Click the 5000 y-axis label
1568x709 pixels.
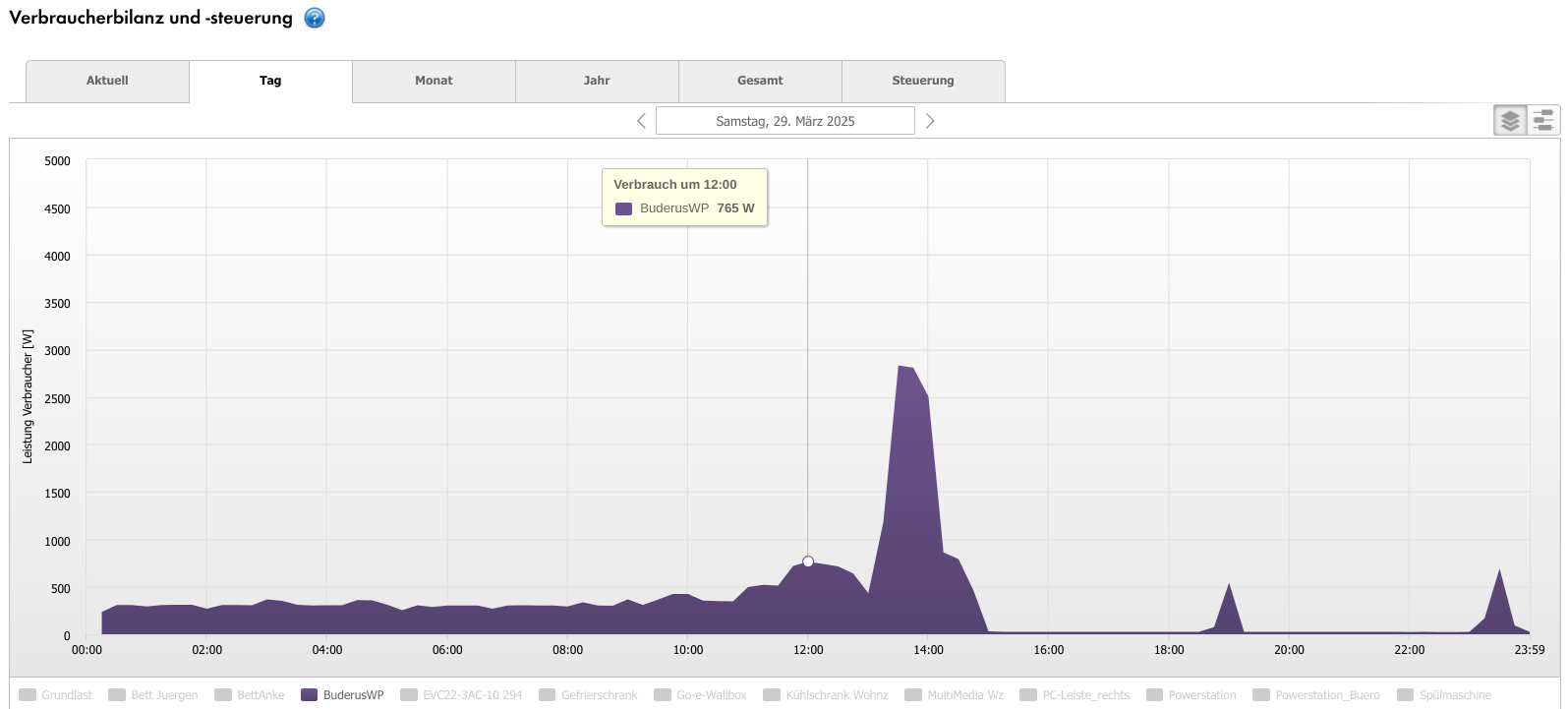[57, 161]
